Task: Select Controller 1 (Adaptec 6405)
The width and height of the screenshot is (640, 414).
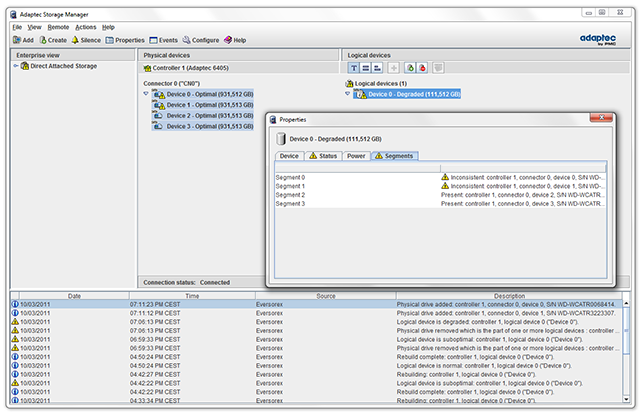Action: [x=190, y=68]
